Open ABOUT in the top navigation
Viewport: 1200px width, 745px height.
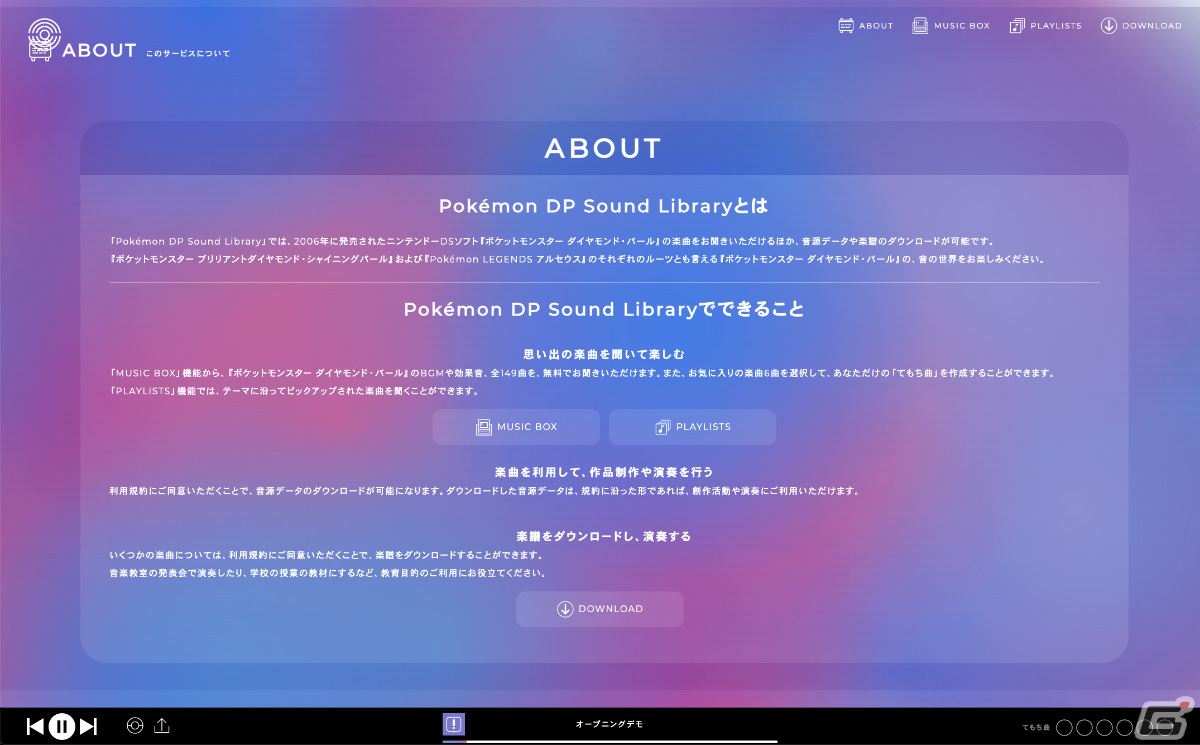coord(866,26)
